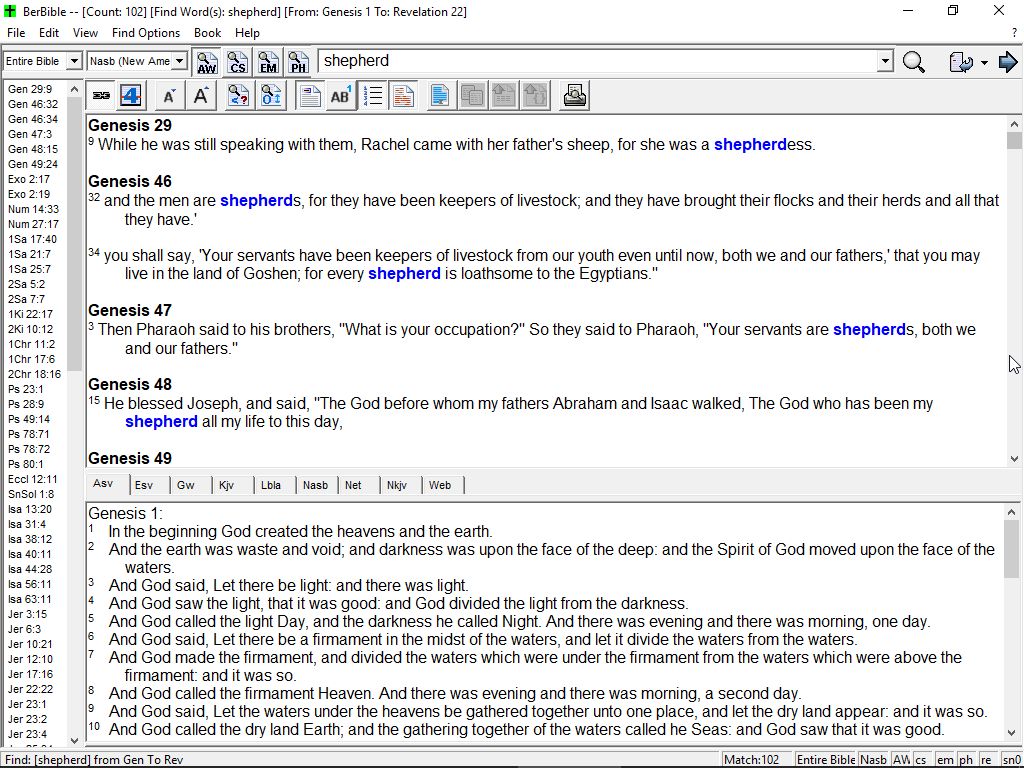
Task: Open the Book menu
Action: [x=208, y=33]
